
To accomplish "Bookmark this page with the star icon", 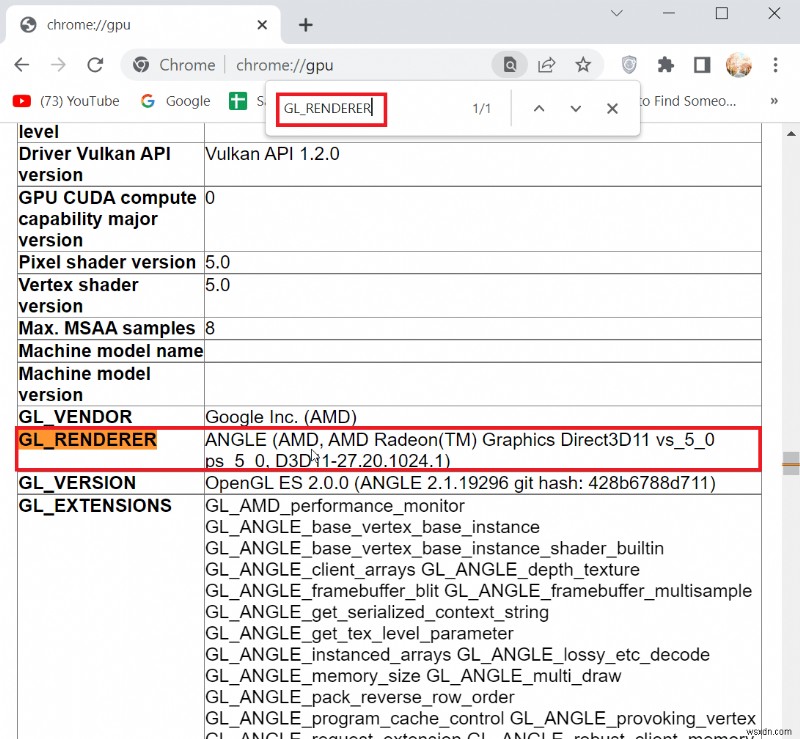I will coord(583,65).
